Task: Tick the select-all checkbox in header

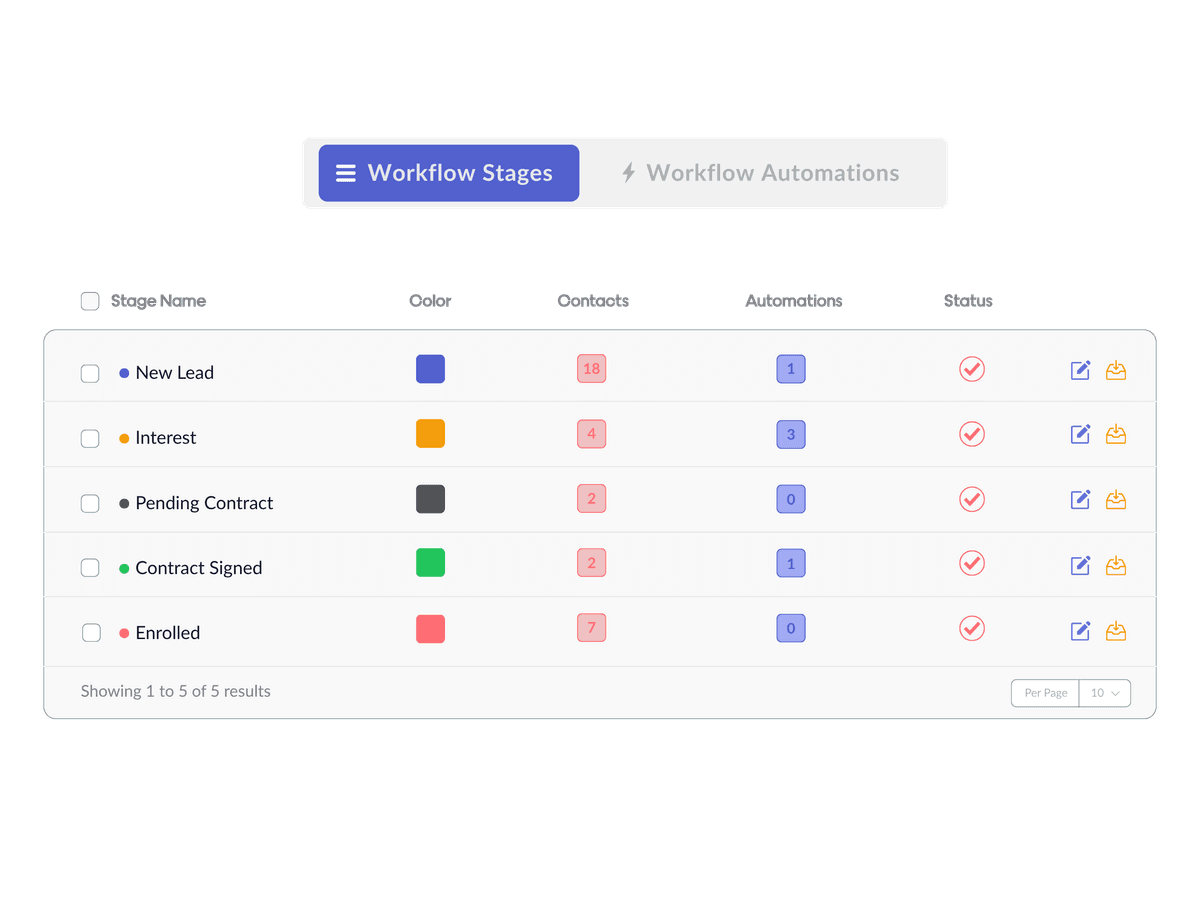Action: [90, 301]
